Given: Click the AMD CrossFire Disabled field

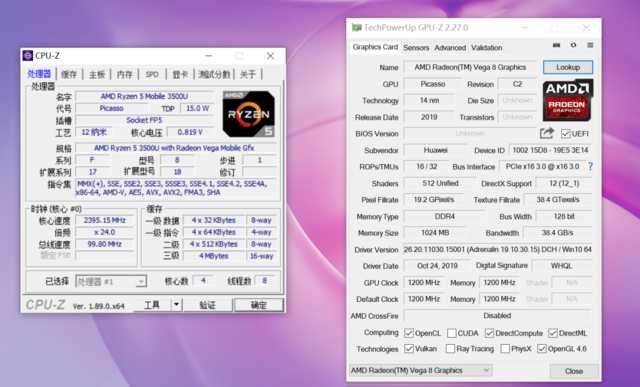Looking at the screenshot, I should tap(497, 316).
